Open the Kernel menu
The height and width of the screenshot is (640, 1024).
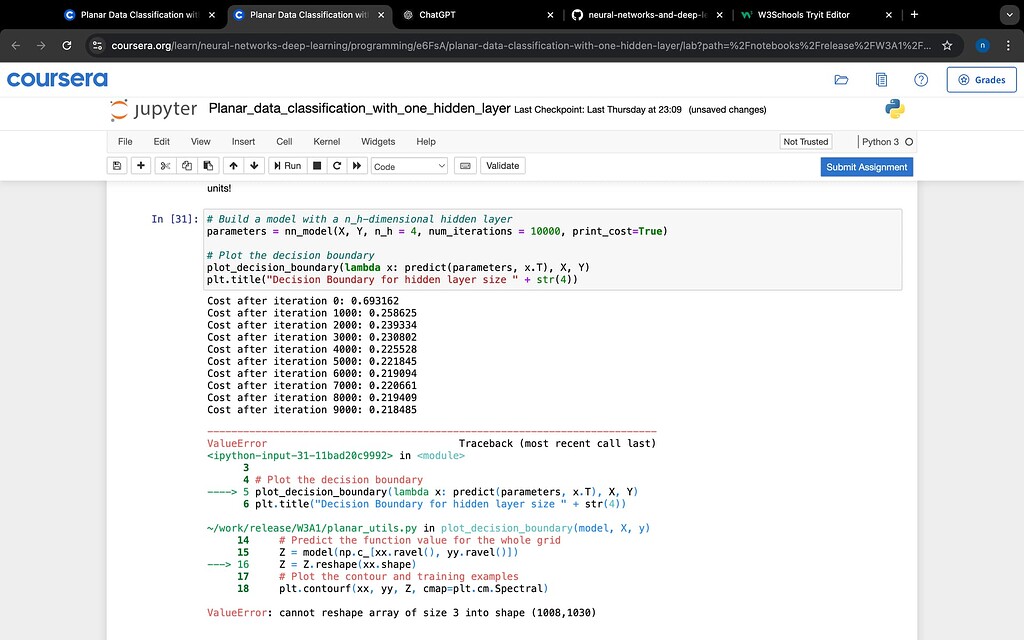click(x=326, y=141)
